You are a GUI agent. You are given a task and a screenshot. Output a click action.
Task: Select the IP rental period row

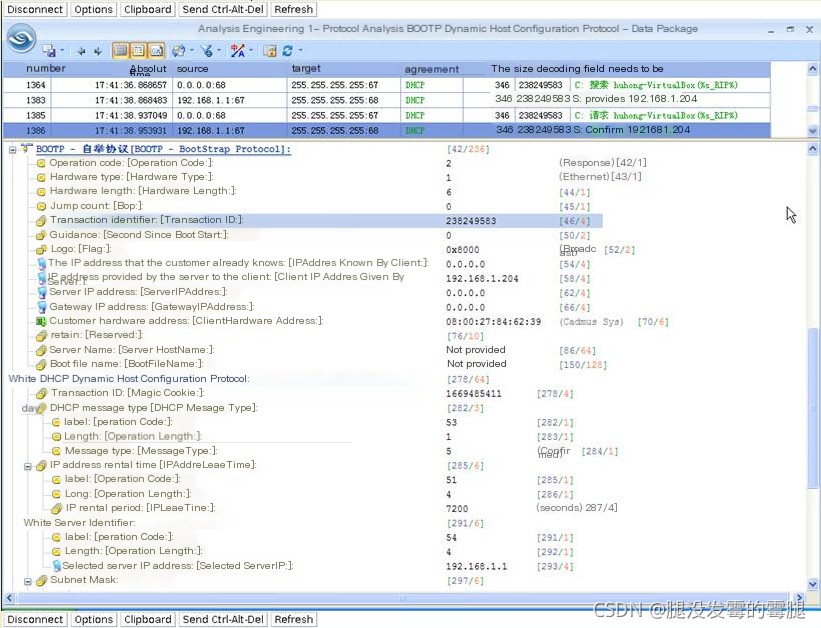(x=140, y=508)
